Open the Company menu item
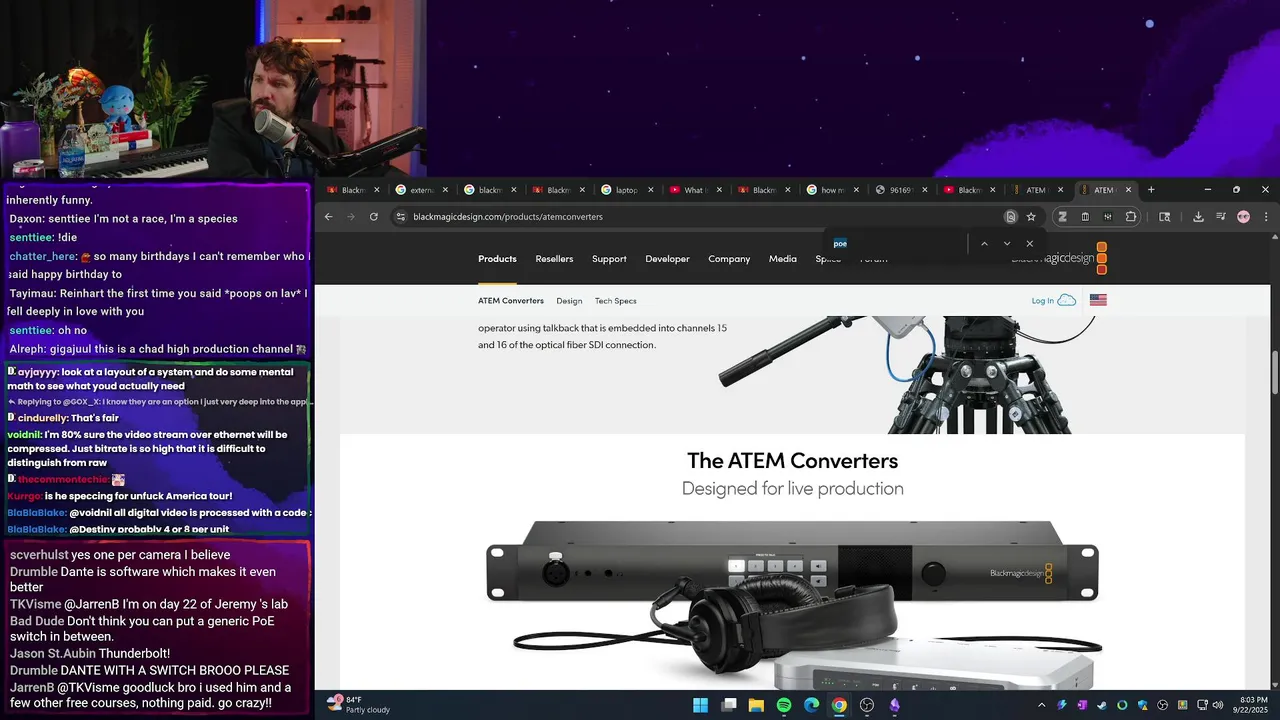1280x720 pixels. (x=729, y=259)
